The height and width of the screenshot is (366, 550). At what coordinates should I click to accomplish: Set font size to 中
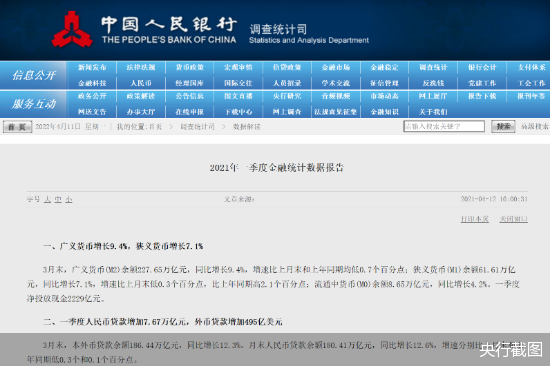pos(58,199)
